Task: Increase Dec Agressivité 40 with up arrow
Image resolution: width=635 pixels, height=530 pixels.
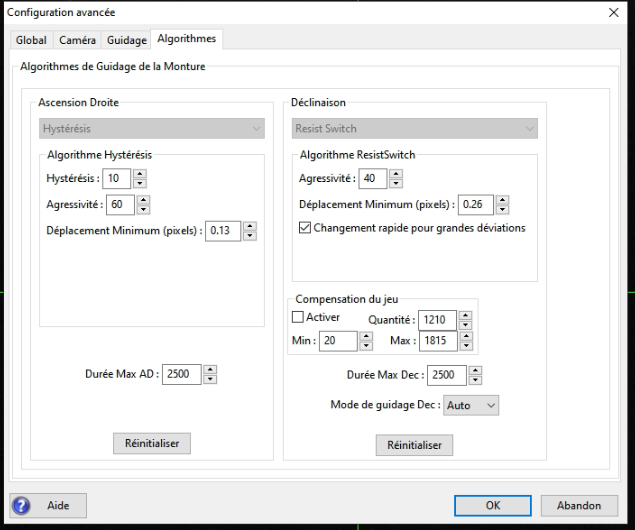Action: [396, 174]
